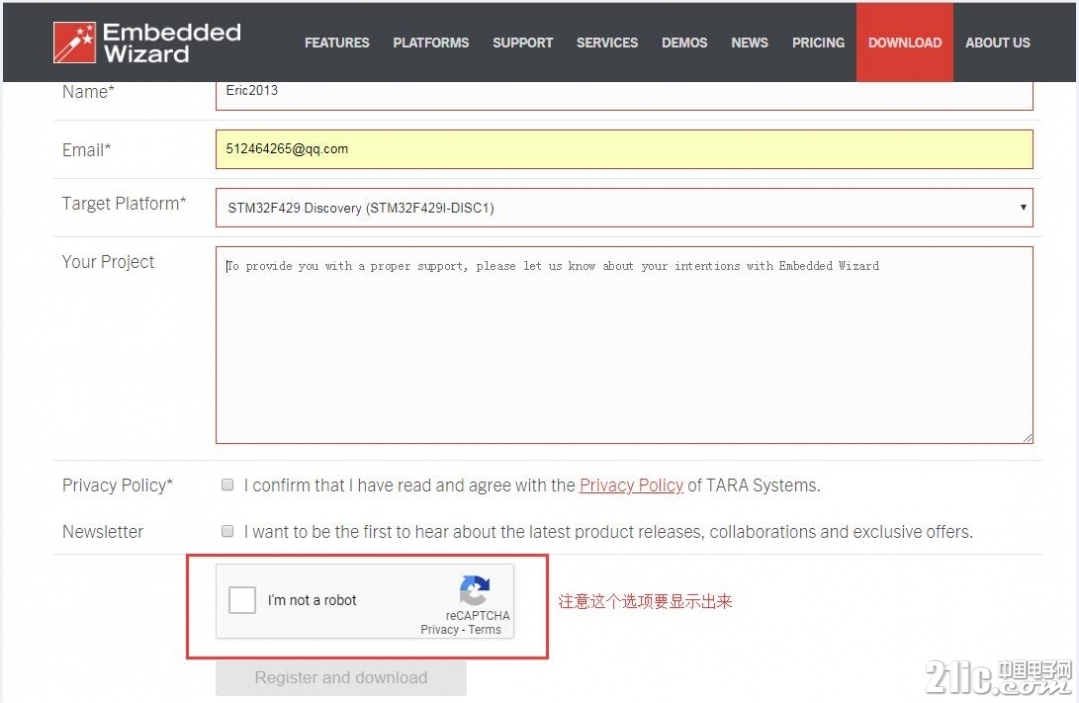Open the PRICING page
1079x703 pixels.
point(818,43)
